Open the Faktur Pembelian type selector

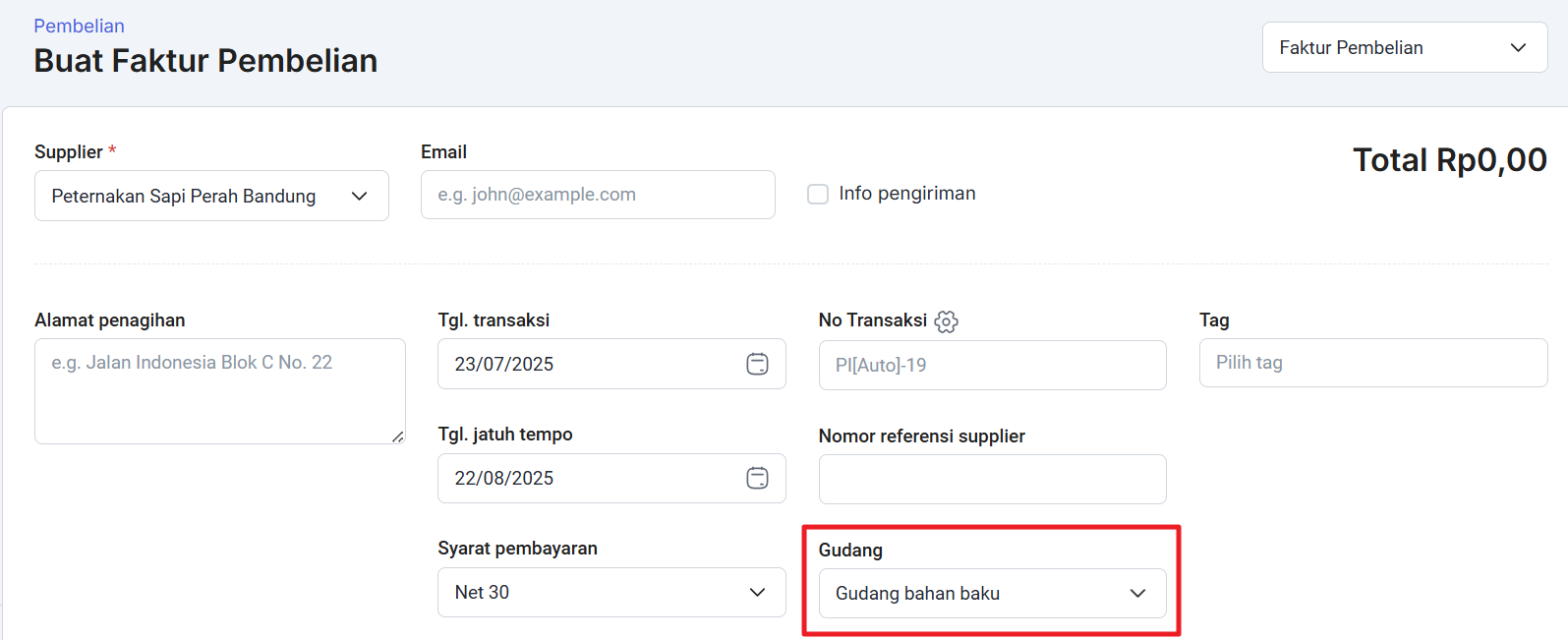(1376, 47)
